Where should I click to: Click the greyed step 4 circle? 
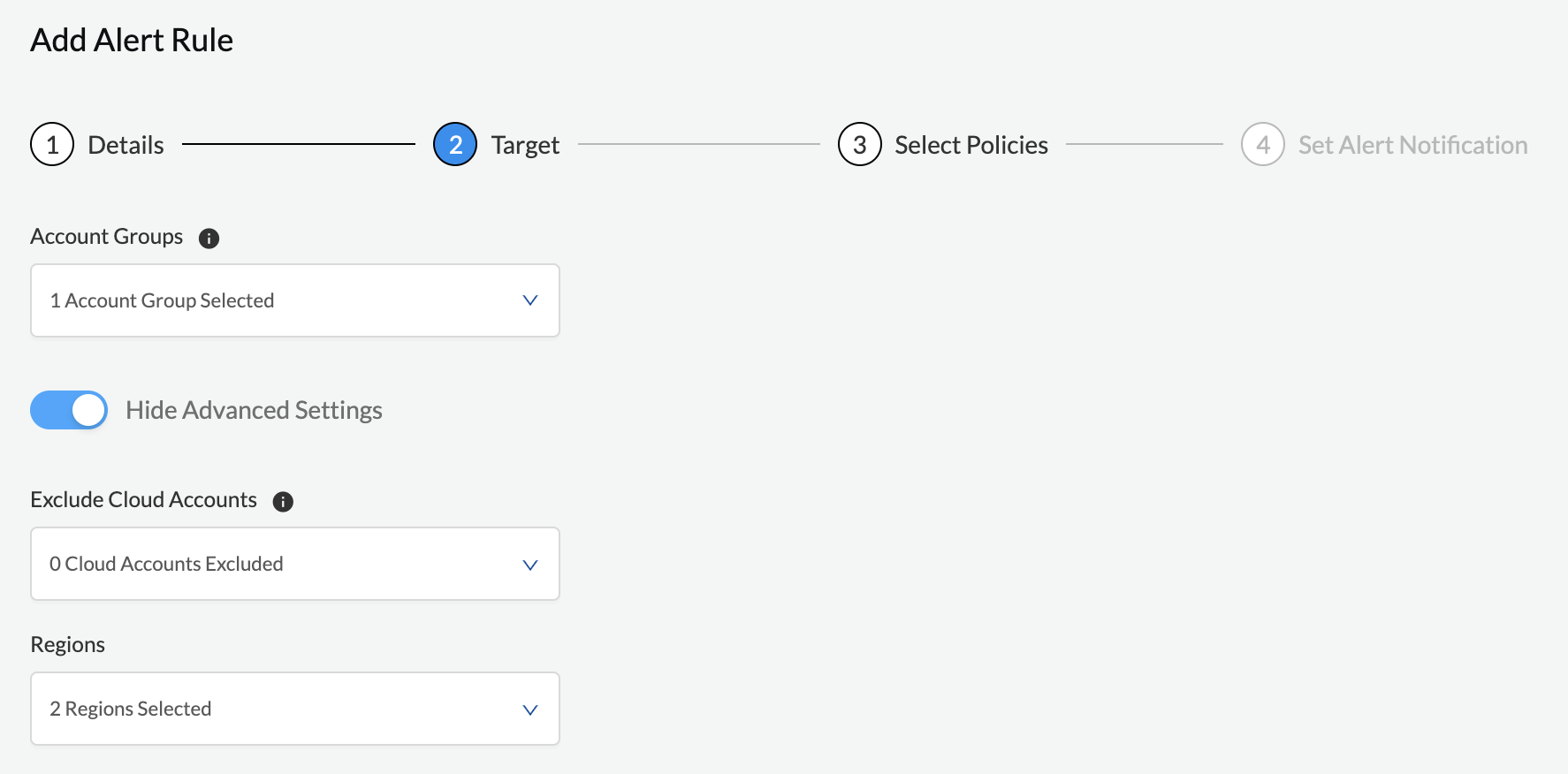[1262, 145]
